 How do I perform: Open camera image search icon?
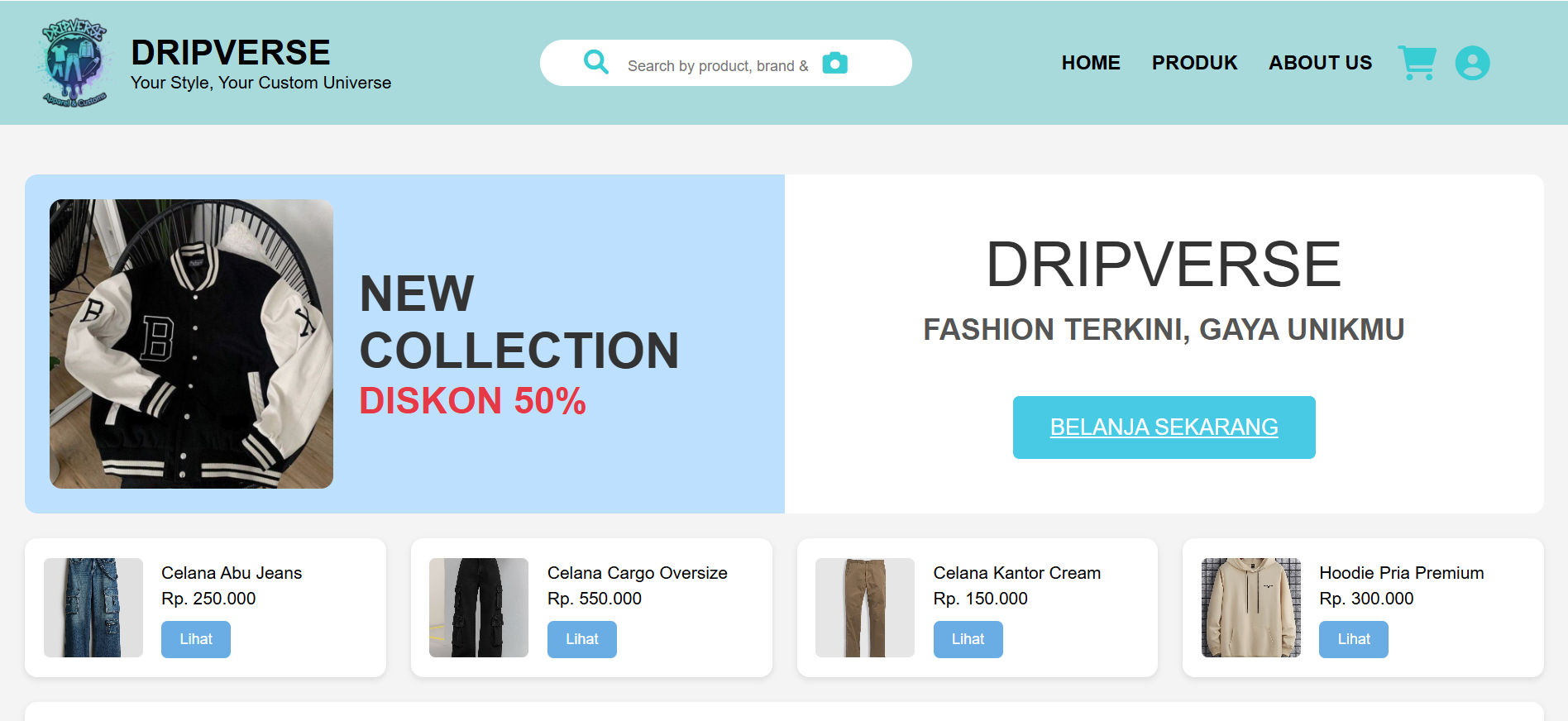pos(835,63)
